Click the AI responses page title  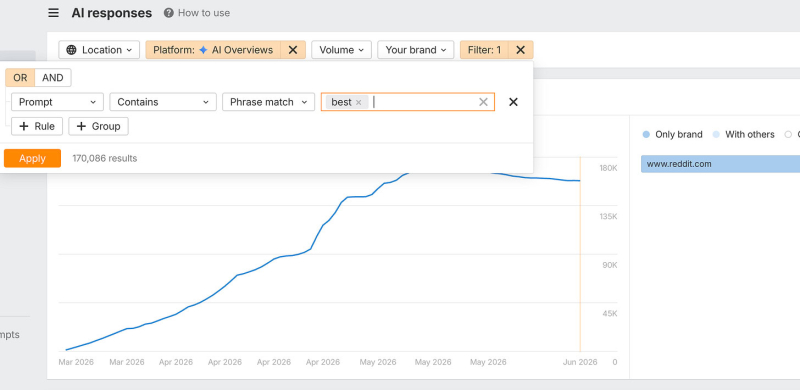tap(112, 13)
